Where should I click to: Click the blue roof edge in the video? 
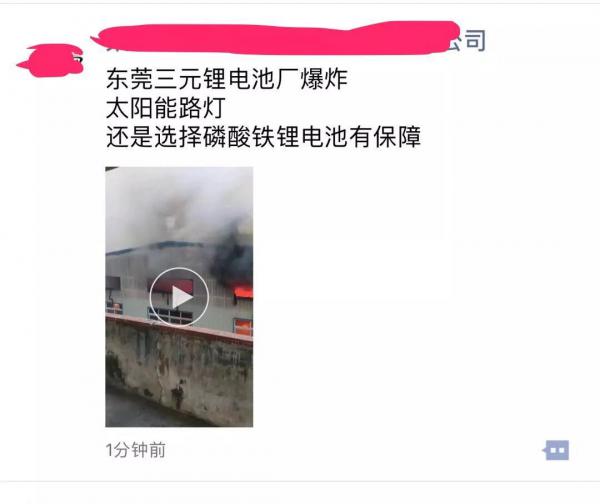coord(161,246)
